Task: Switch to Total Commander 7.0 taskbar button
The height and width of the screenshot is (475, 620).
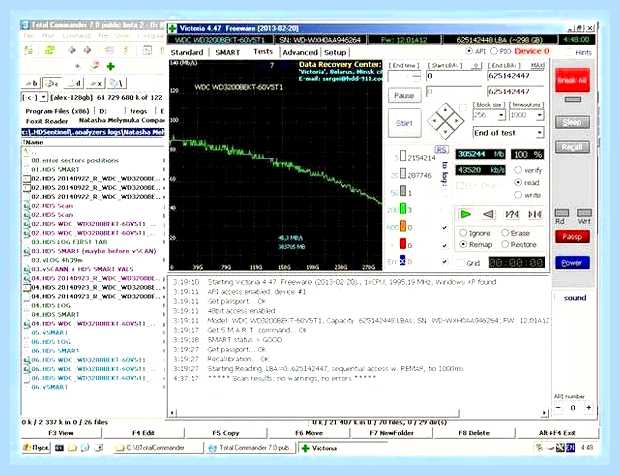Action: point(251,448)
